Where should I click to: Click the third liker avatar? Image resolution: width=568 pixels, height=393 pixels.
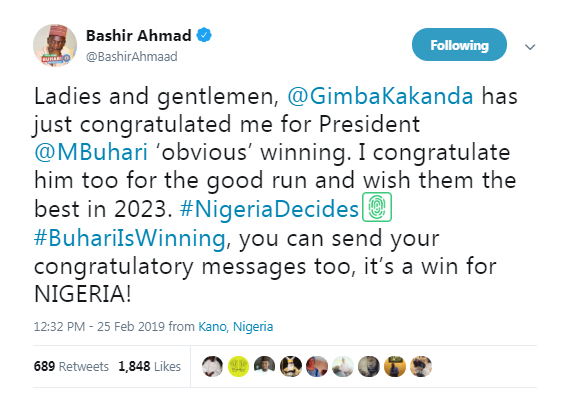pyautogui.click(x=264, y=367)
